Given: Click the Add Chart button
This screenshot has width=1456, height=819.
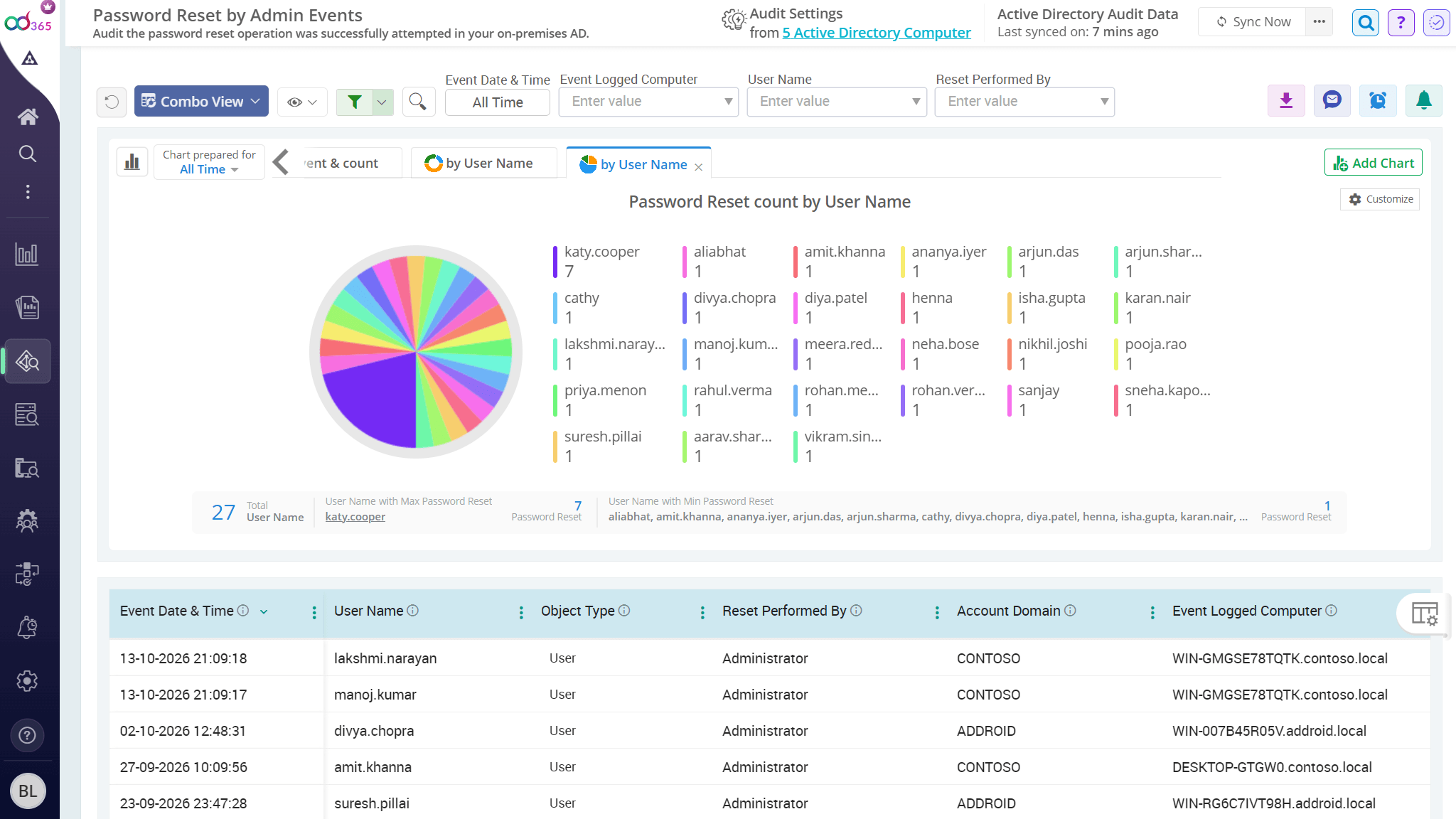Looking at the screenshot, I should 1374,163.
